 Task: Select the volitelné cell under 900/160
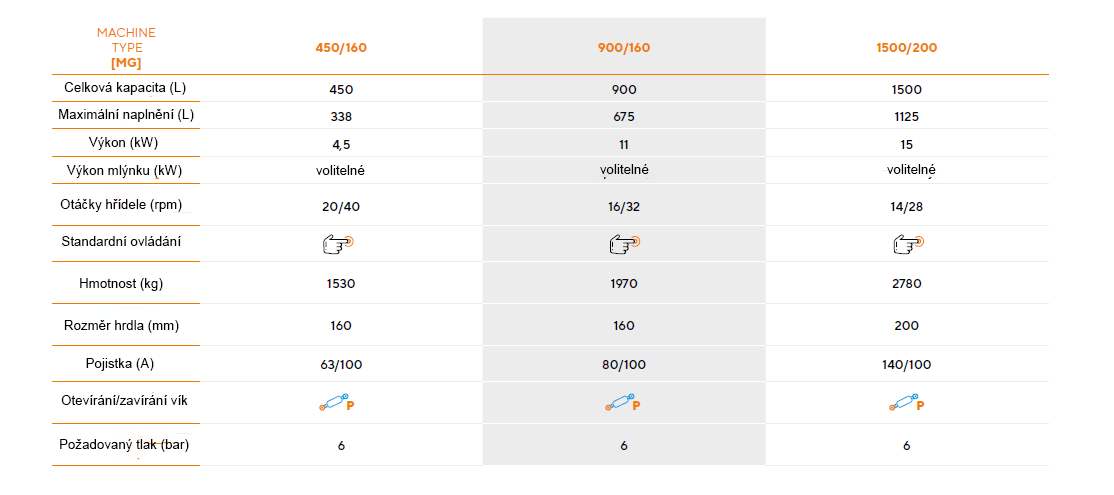click(624, 170)
